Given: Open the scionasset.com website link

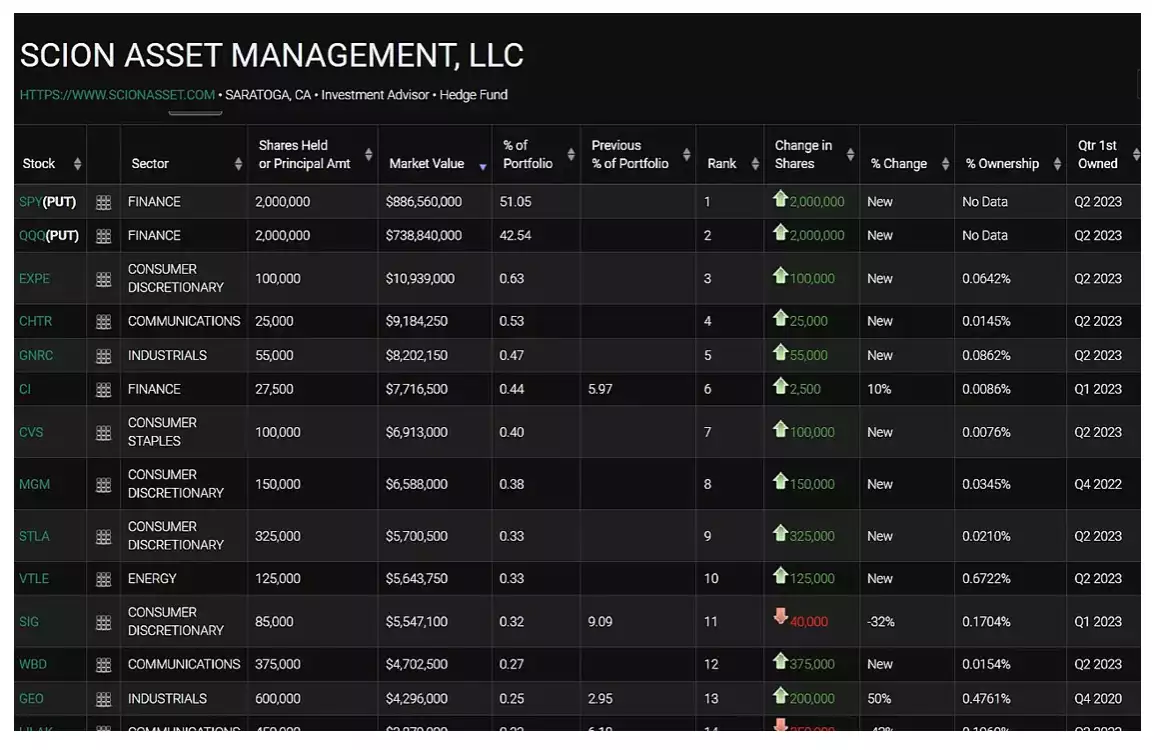Looking at the screenshot, I should [x=117, y=95].
